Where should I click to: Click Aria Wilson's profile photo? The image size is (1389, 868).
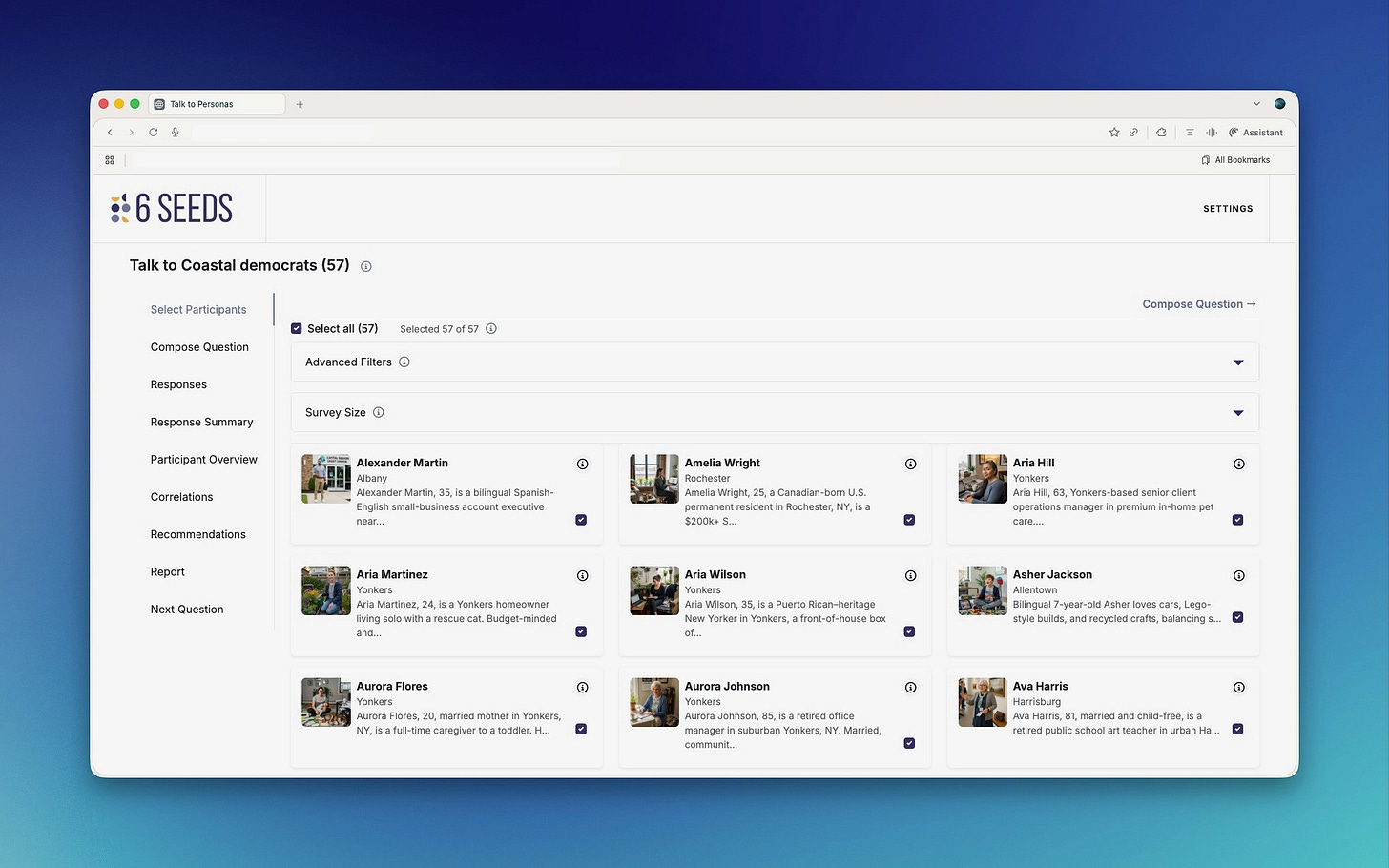(x=654, y=590)
